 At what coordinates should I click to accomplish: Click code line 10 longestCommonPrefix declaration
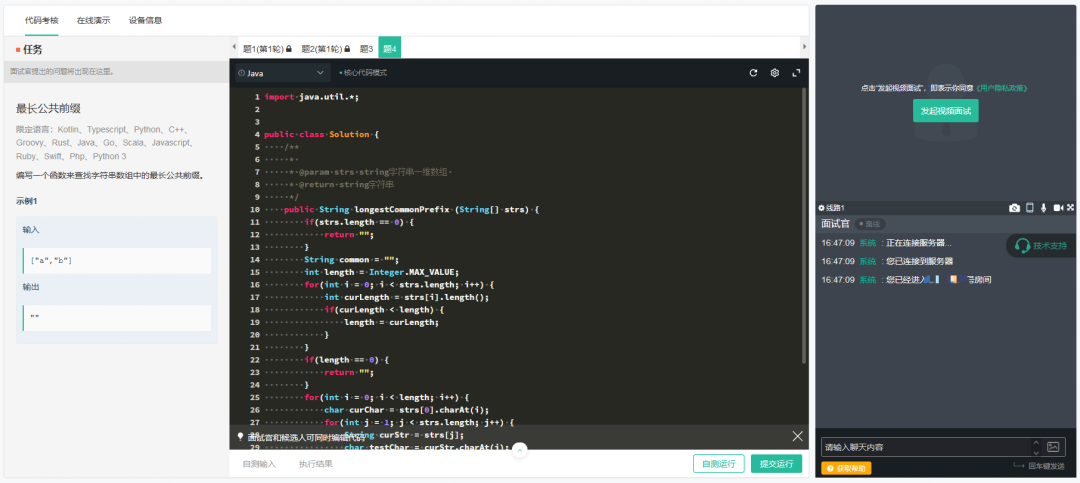click(411, 209)
